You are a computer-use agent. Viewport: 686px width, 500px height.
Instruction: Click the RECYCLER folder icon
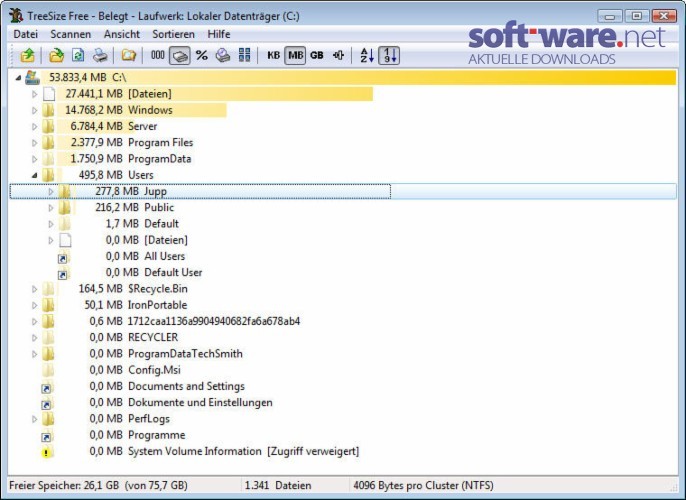click(49, 338)
